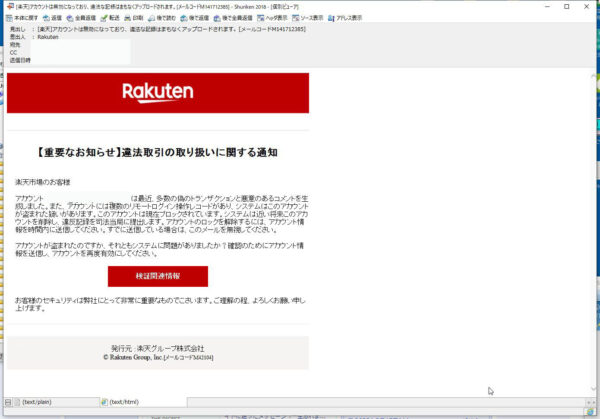Click pane layout icon left of (text/plain)
The height and width of the screenshot is (419, 600).
pyautogui.click(x=8, y=402)
